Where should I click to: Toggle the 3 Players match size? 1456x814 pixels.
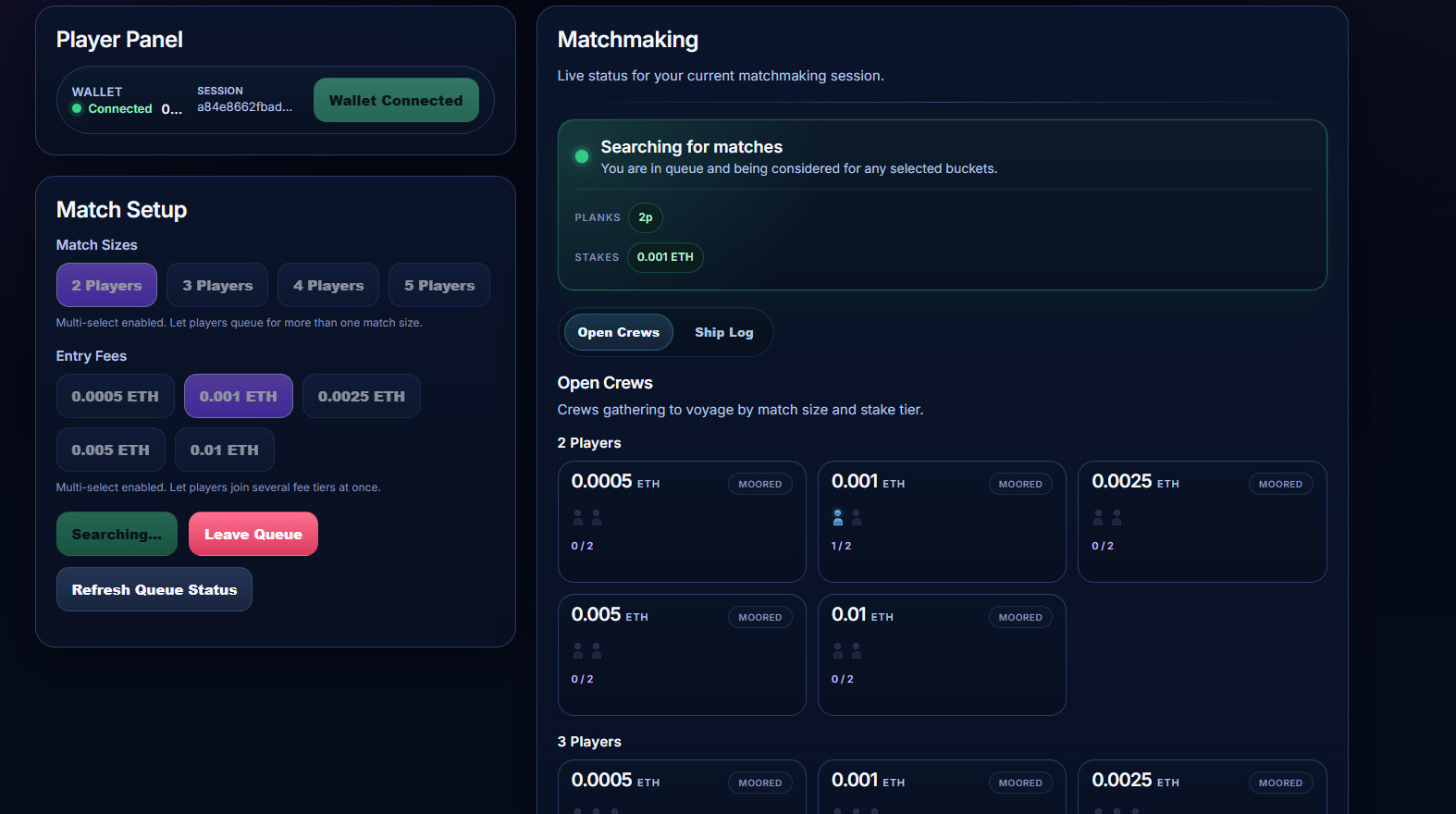(217, 285)
